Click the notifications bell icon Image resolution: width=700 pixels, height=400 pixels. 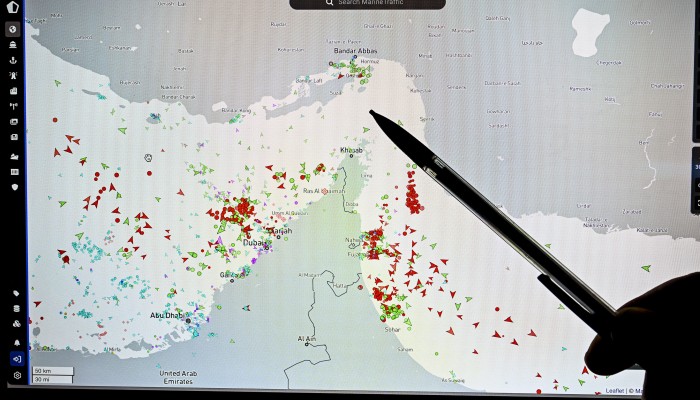click(16, 342)
